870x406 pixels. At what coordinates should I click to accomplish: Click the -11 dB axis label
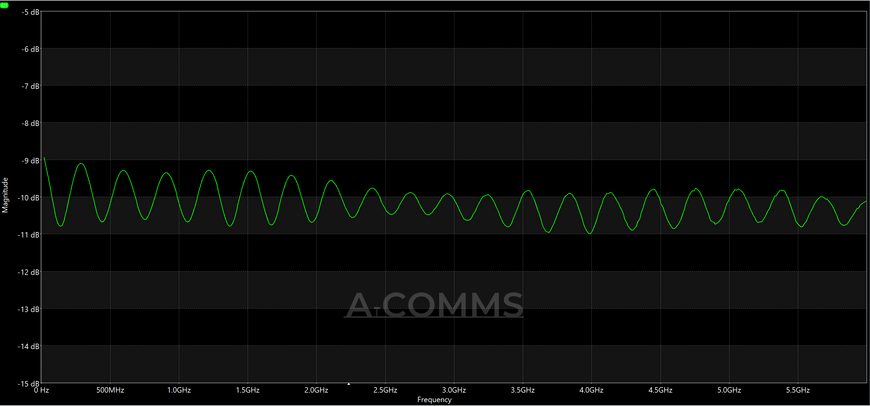point(30,235)
